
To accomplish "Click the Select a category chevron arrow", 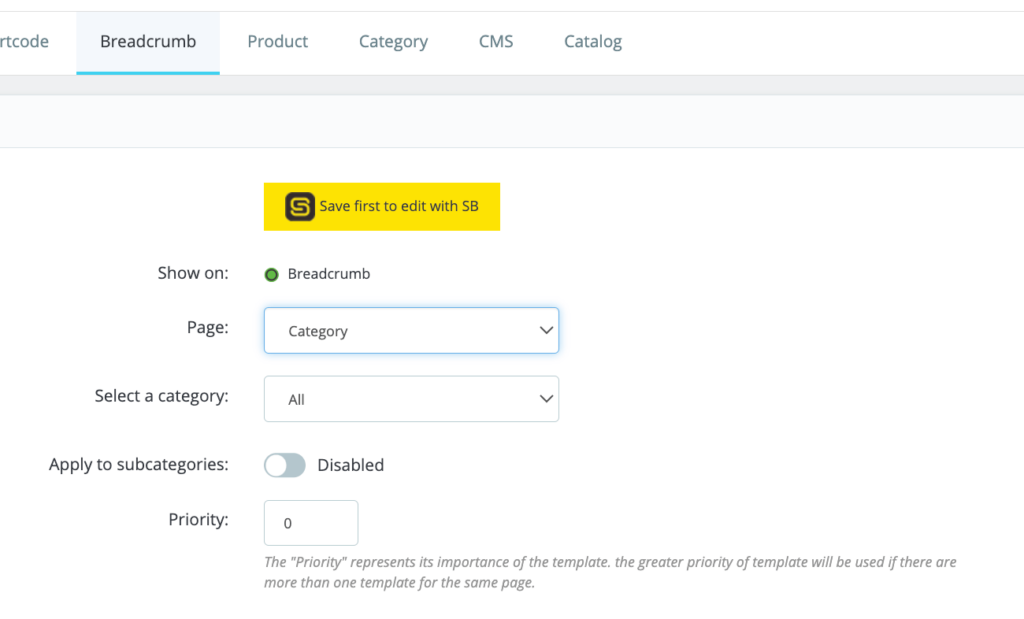I will 546,399.
